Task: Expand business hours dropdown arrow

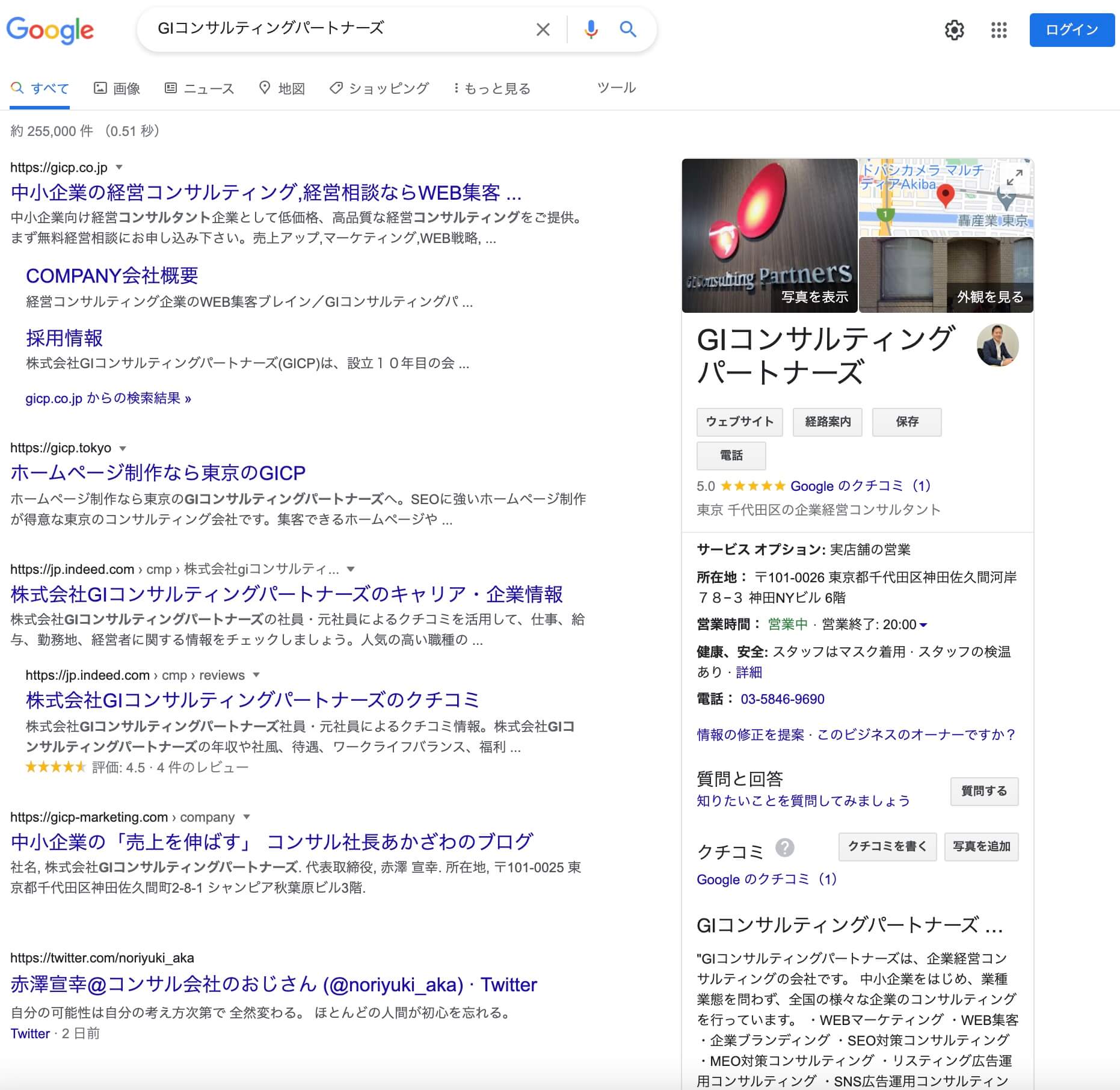Action: (x=923, y=625)
